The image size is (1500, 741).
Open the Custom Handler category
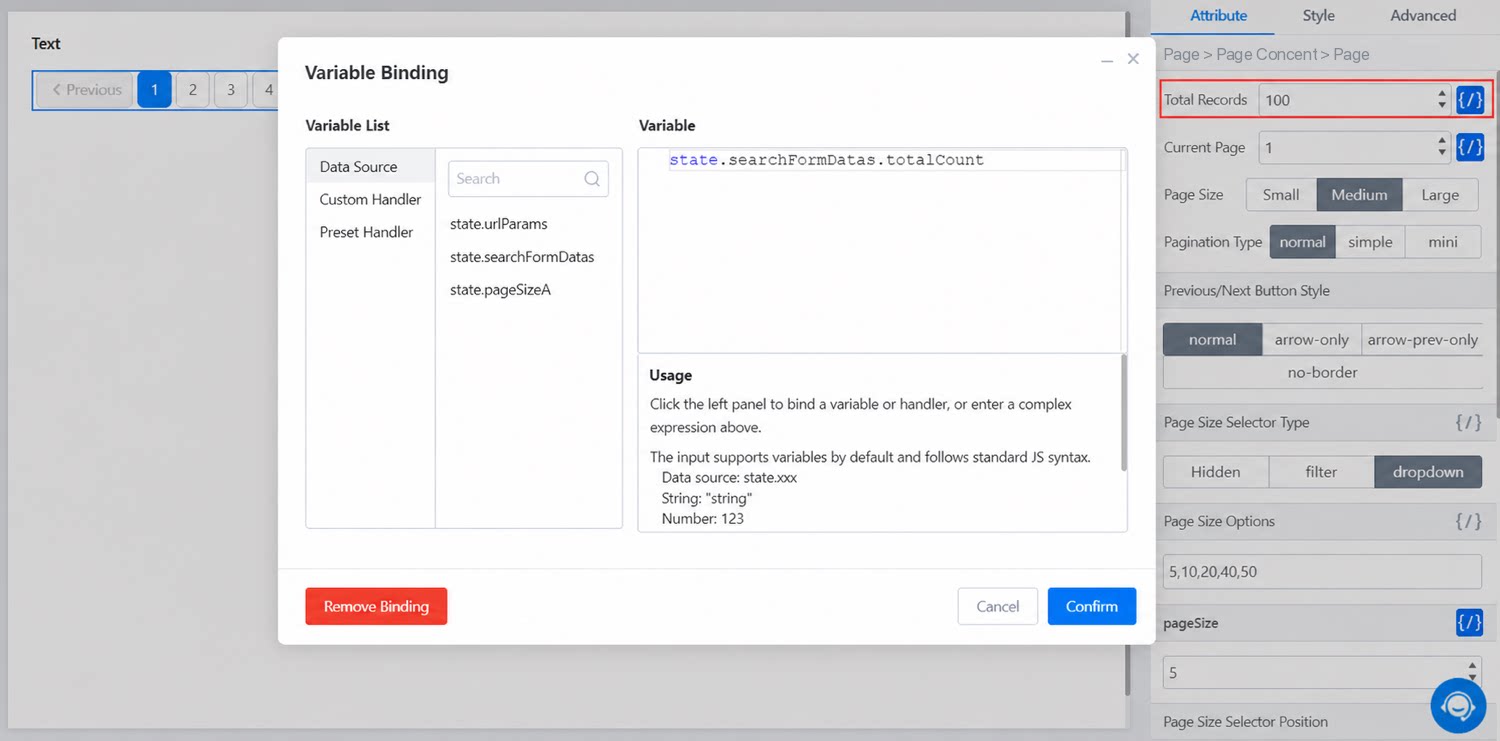tap(370, 200)
